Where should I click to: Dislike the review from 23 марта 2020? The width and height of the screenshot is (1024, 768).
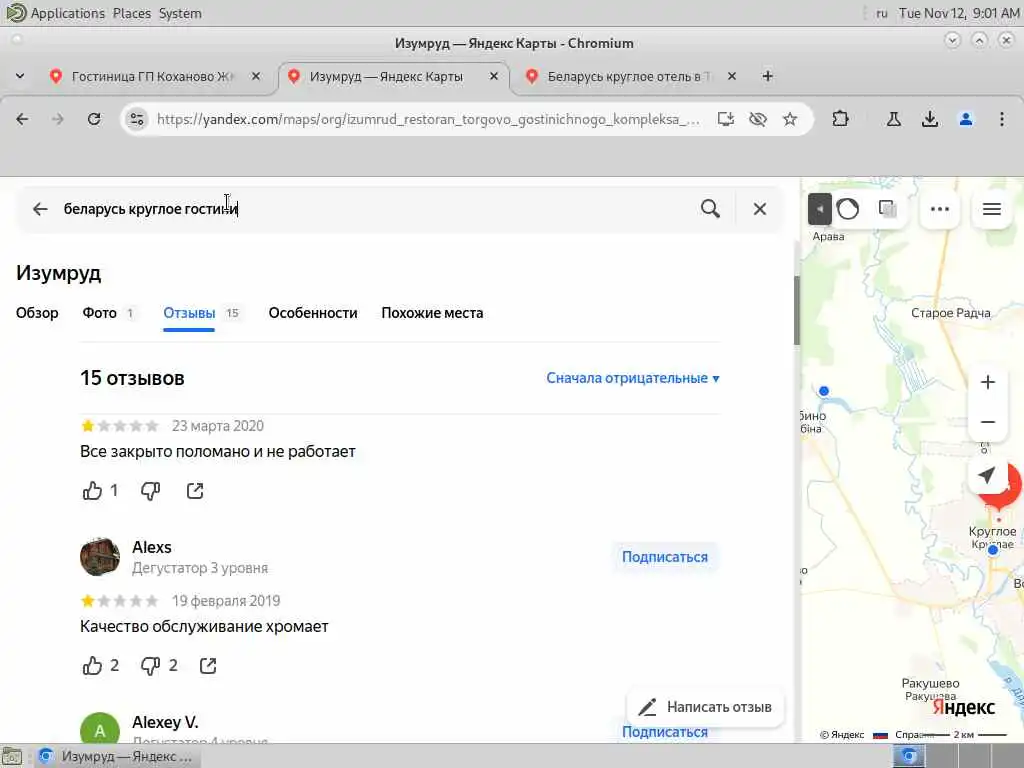point(150,490)
